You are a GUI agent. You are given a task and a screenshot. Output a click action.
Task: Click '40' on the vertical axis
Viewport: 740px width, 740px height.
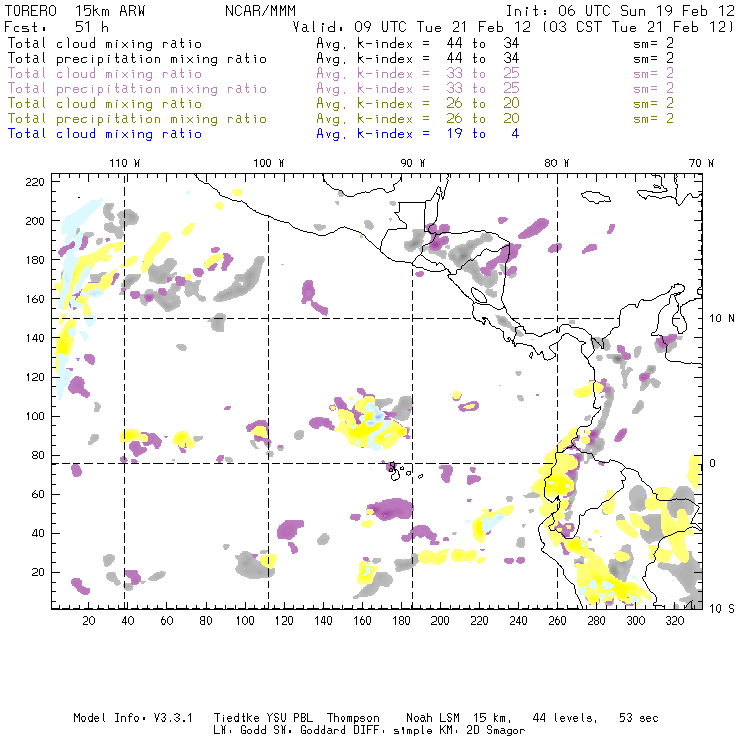pos(38,533)
